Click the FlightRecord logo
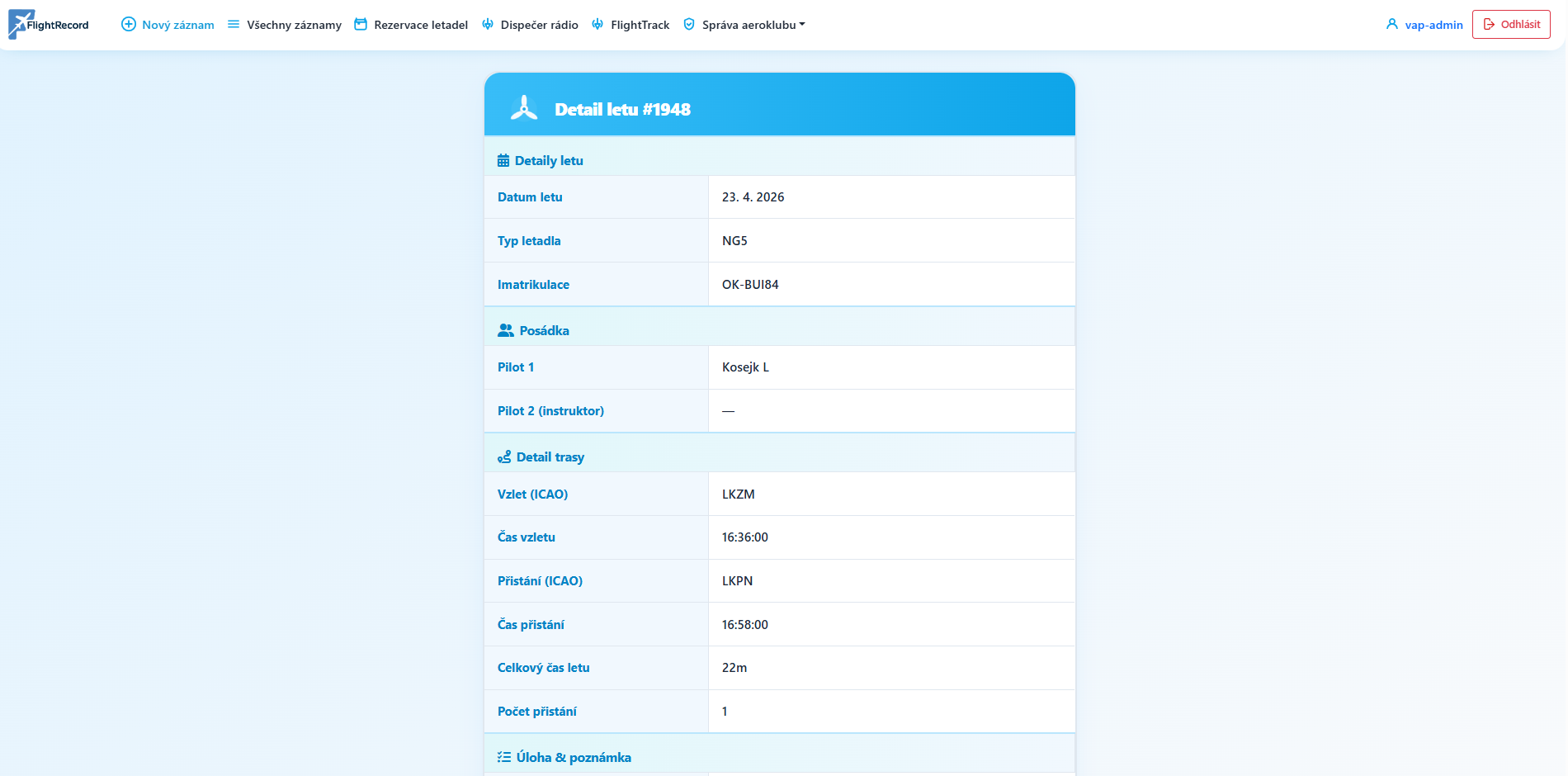The image size is (1568, 776). point(49,25)
